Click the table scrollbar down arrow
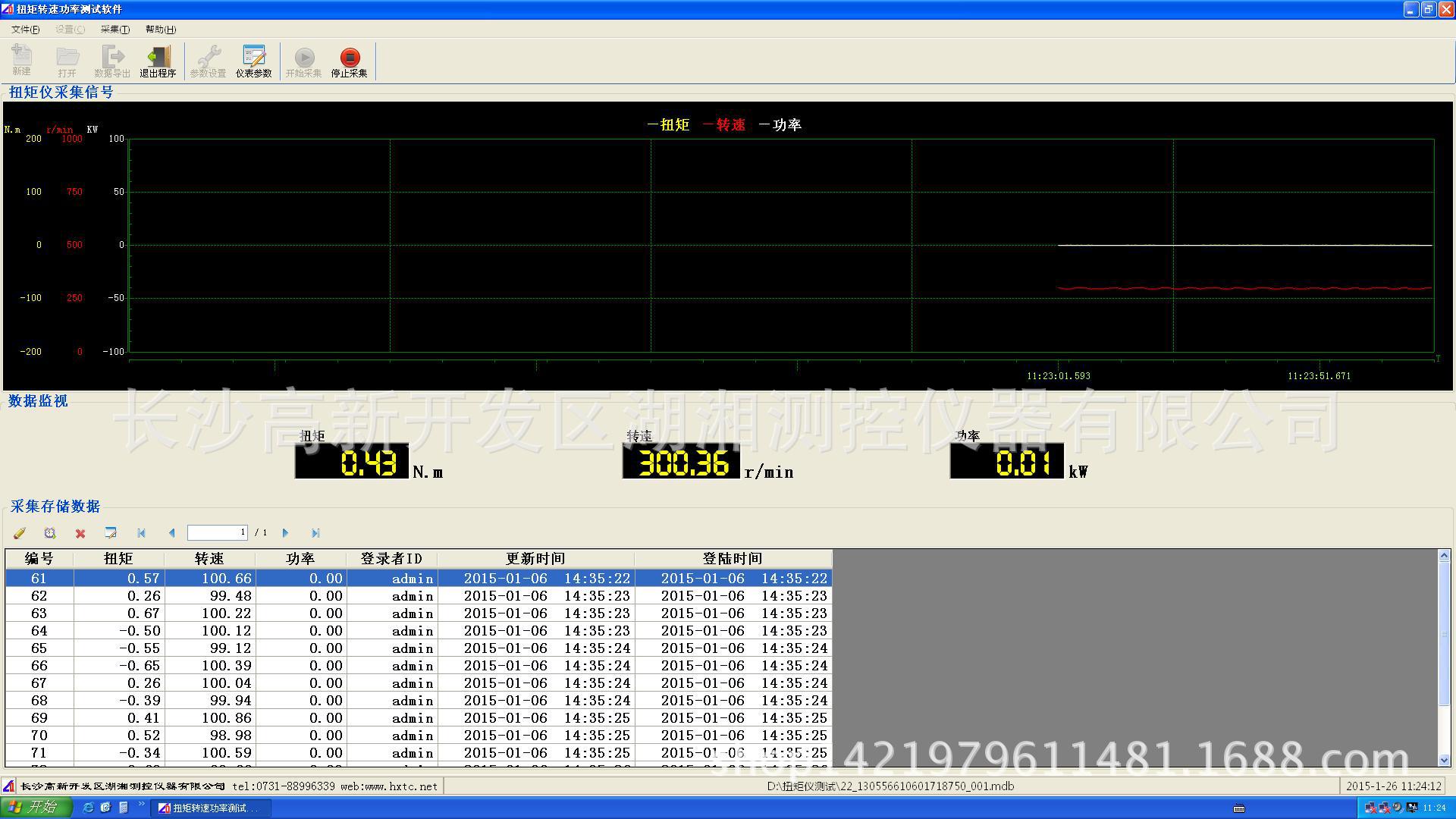The height and width of the screenshot is (819, 1456). pyautogui.click(x=1444, y=760)
